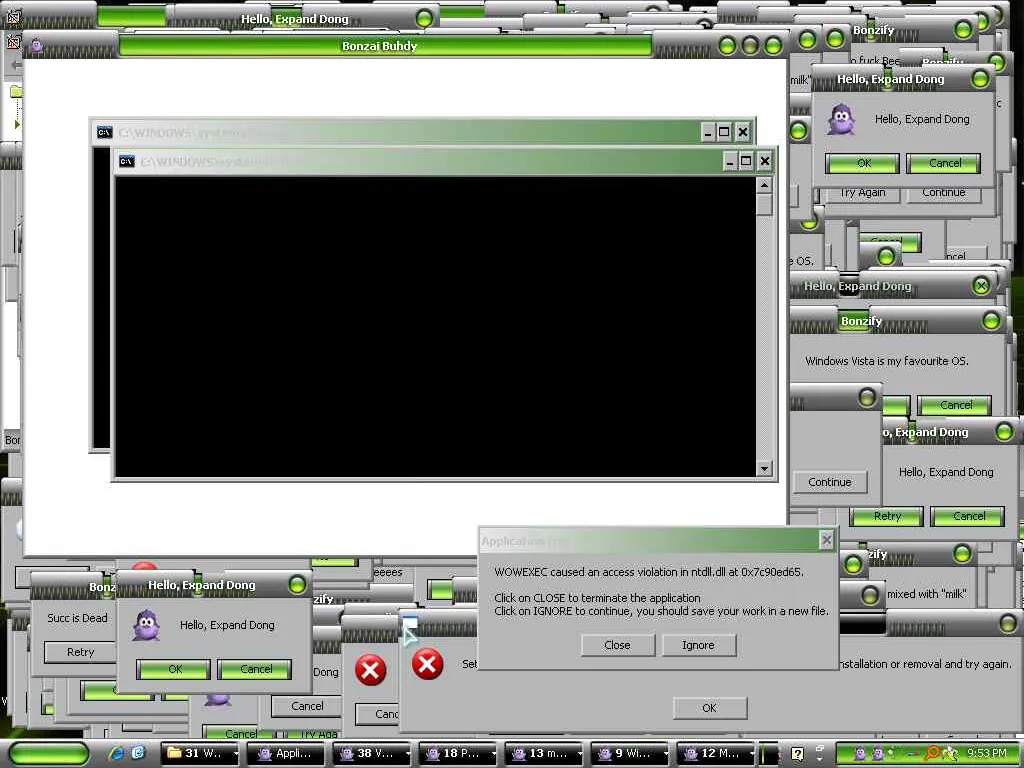
Task: Click Retry in the right-side Hello, Expand Dong dialog
Action: pyautogui.click(x=887, y=517)
